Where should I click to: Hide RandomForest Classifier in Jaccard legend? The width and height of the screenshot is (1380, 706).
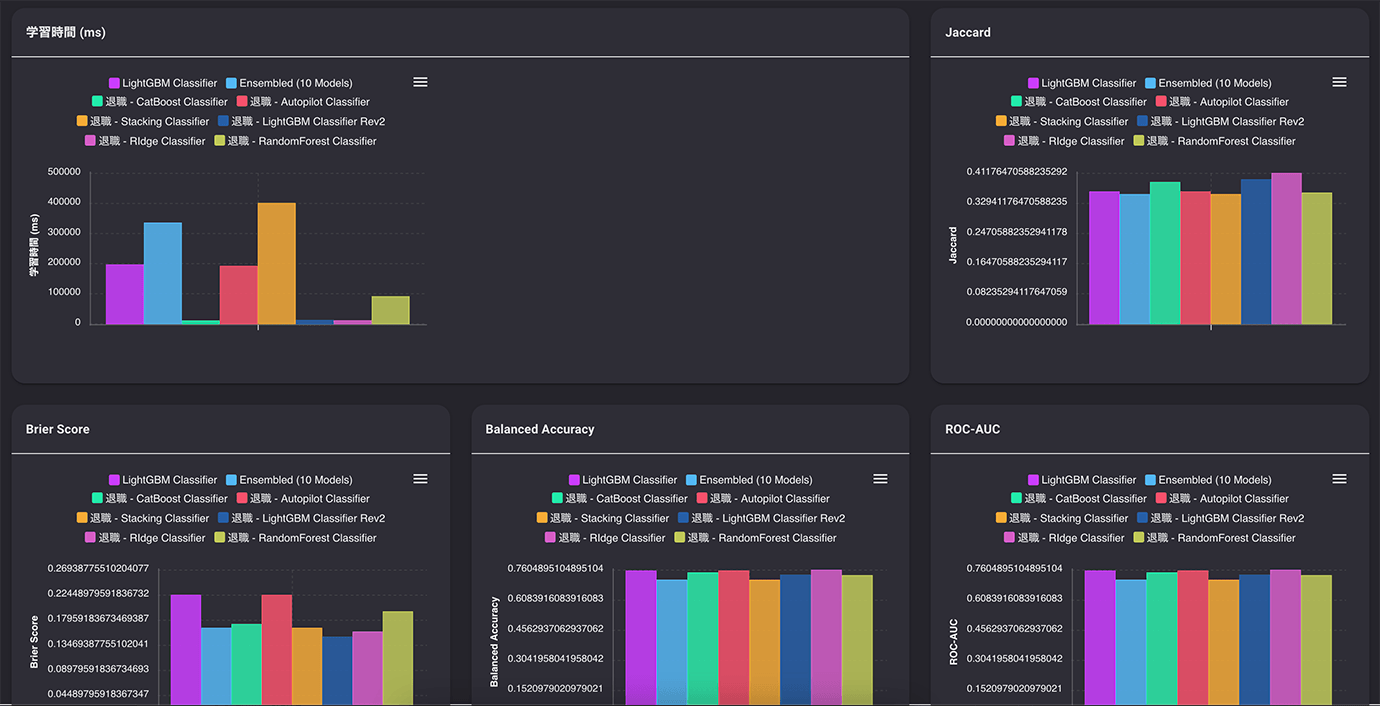(x=1215, y=141)
